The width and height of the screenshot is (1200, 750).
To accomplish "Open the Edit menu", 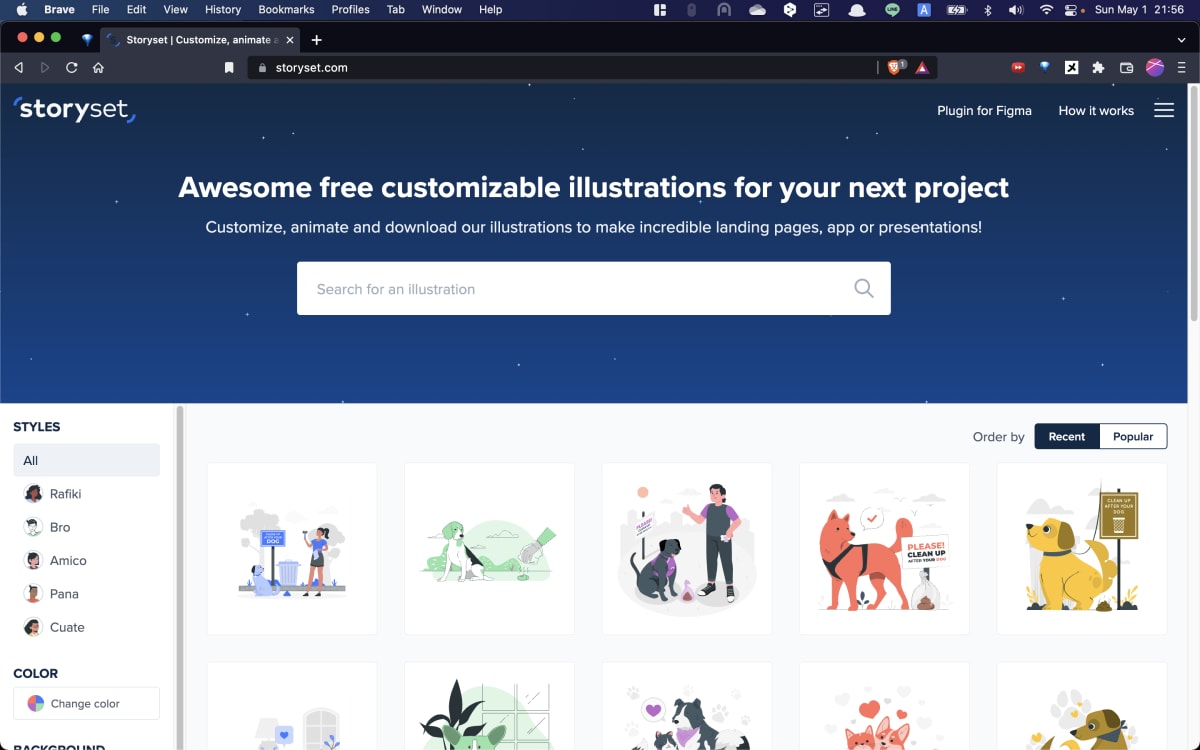I will [137, 10].
